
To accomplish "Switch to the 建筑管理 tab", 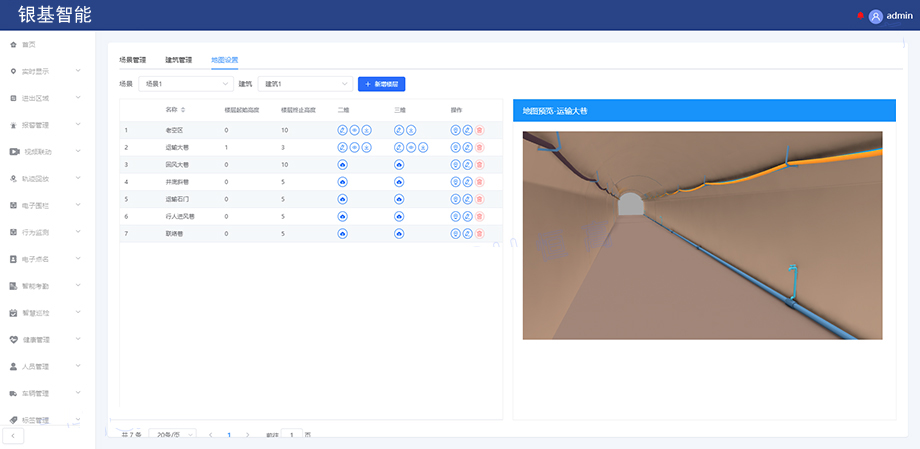I will point(178,60).
